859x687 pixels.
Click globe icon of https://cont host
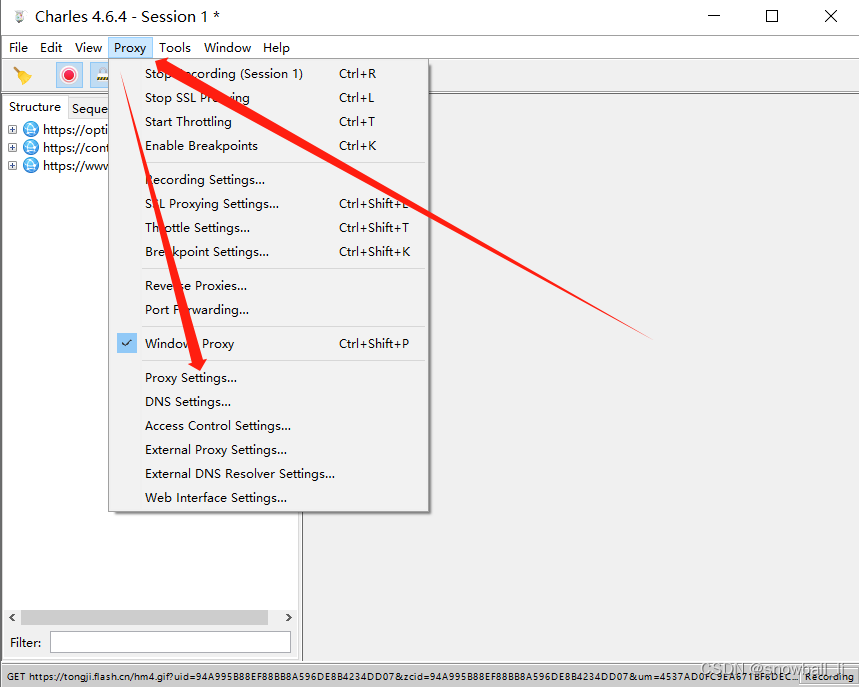[x=31, y=147]
